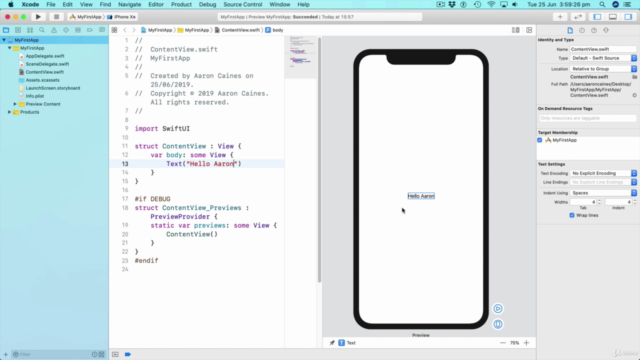Open the Report navigator
Screen dimensions: 640x360
[x=102, y=30]
